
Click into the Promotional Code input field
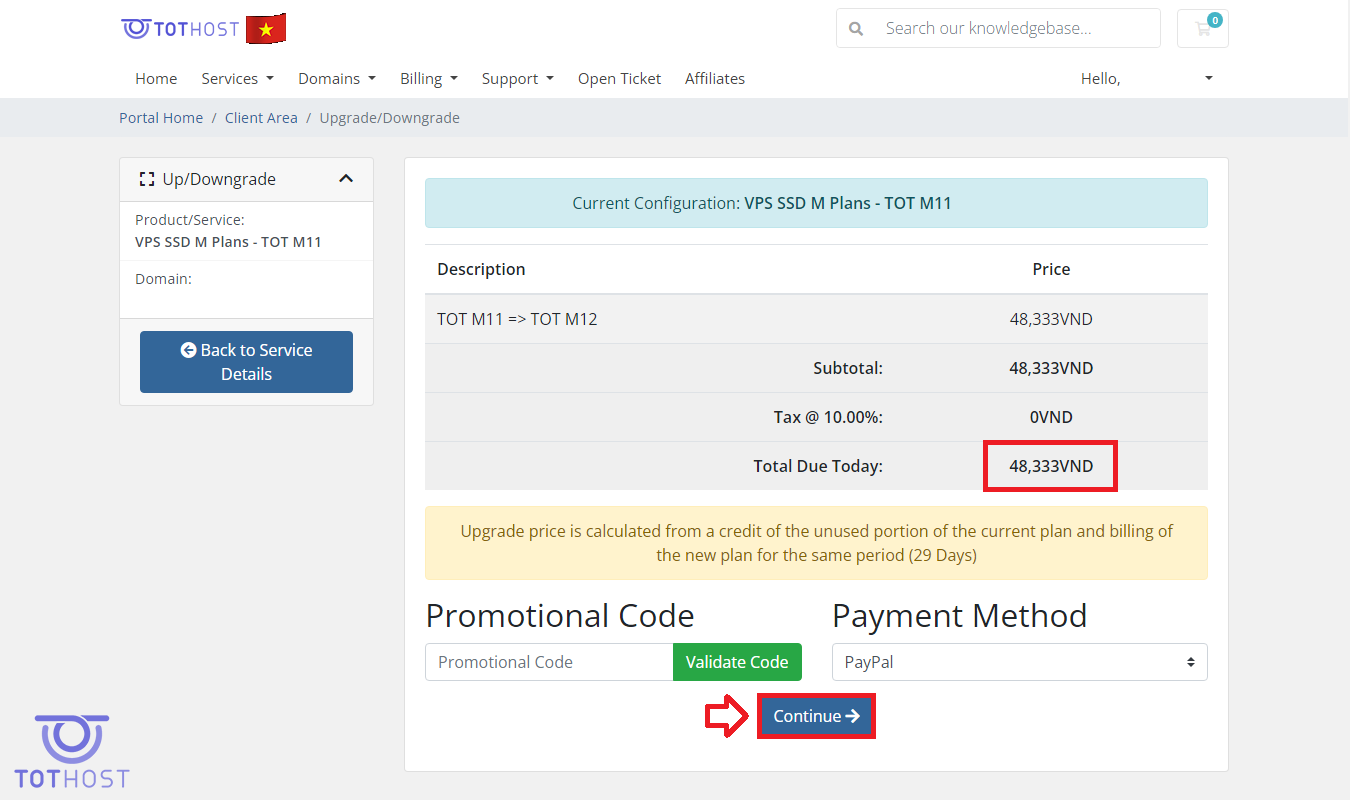click(549, 662)
